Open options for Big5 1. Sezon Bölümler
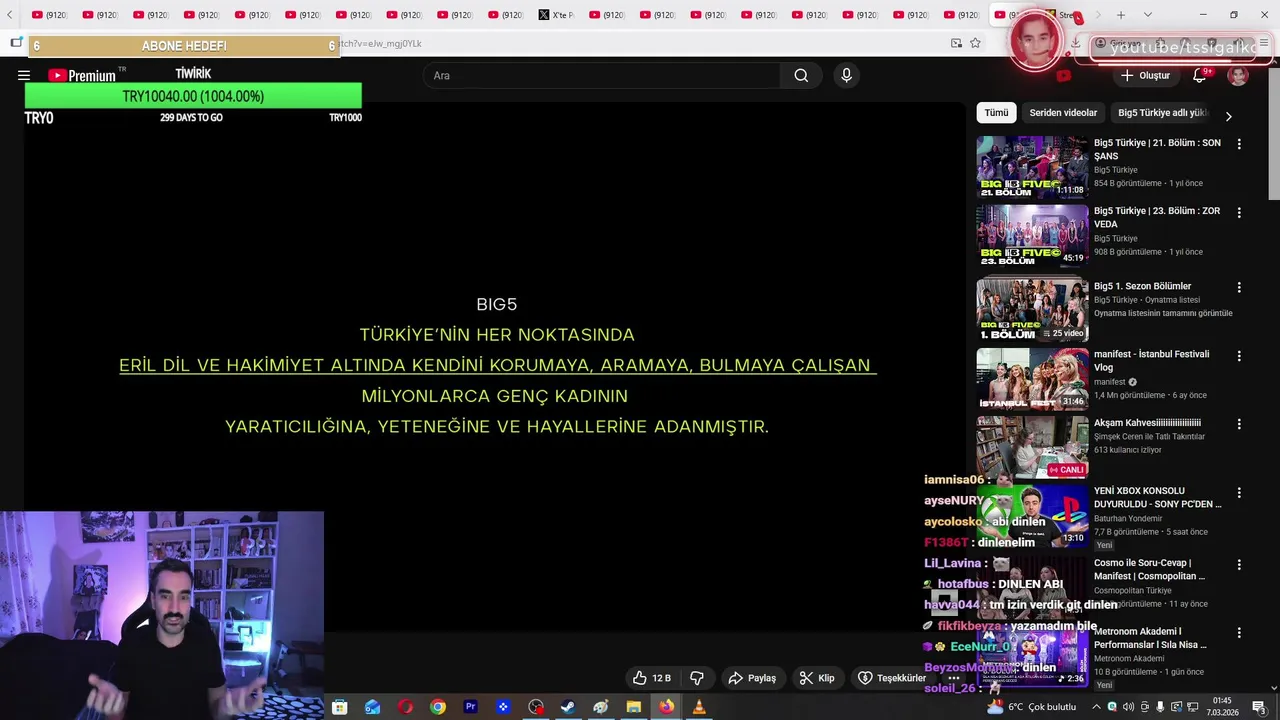The width and height of the screenshot is (1280, 720). [x=1239, y=287]
